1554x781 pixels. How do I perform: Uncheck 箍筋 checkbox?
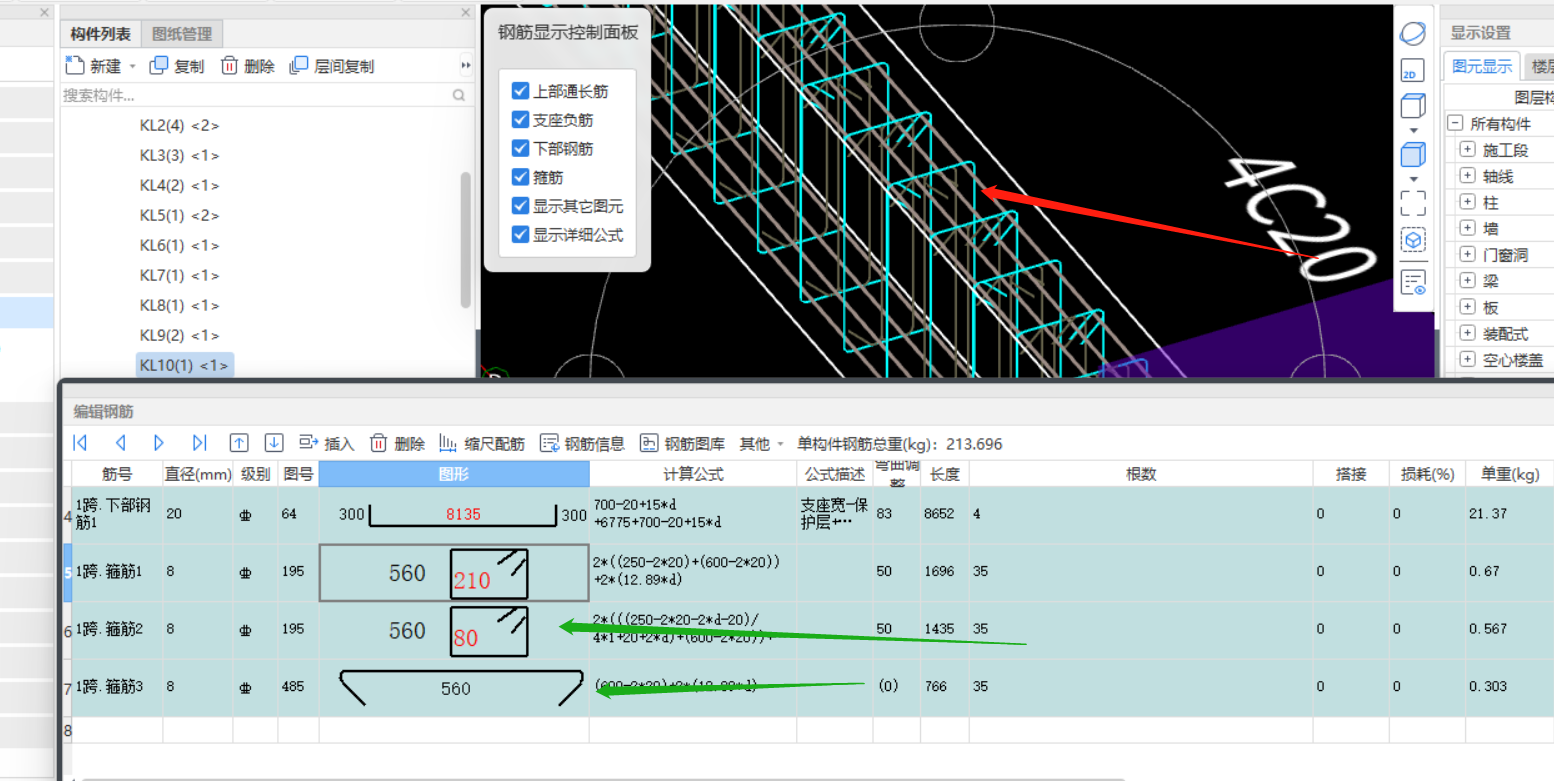coord(520,177)
